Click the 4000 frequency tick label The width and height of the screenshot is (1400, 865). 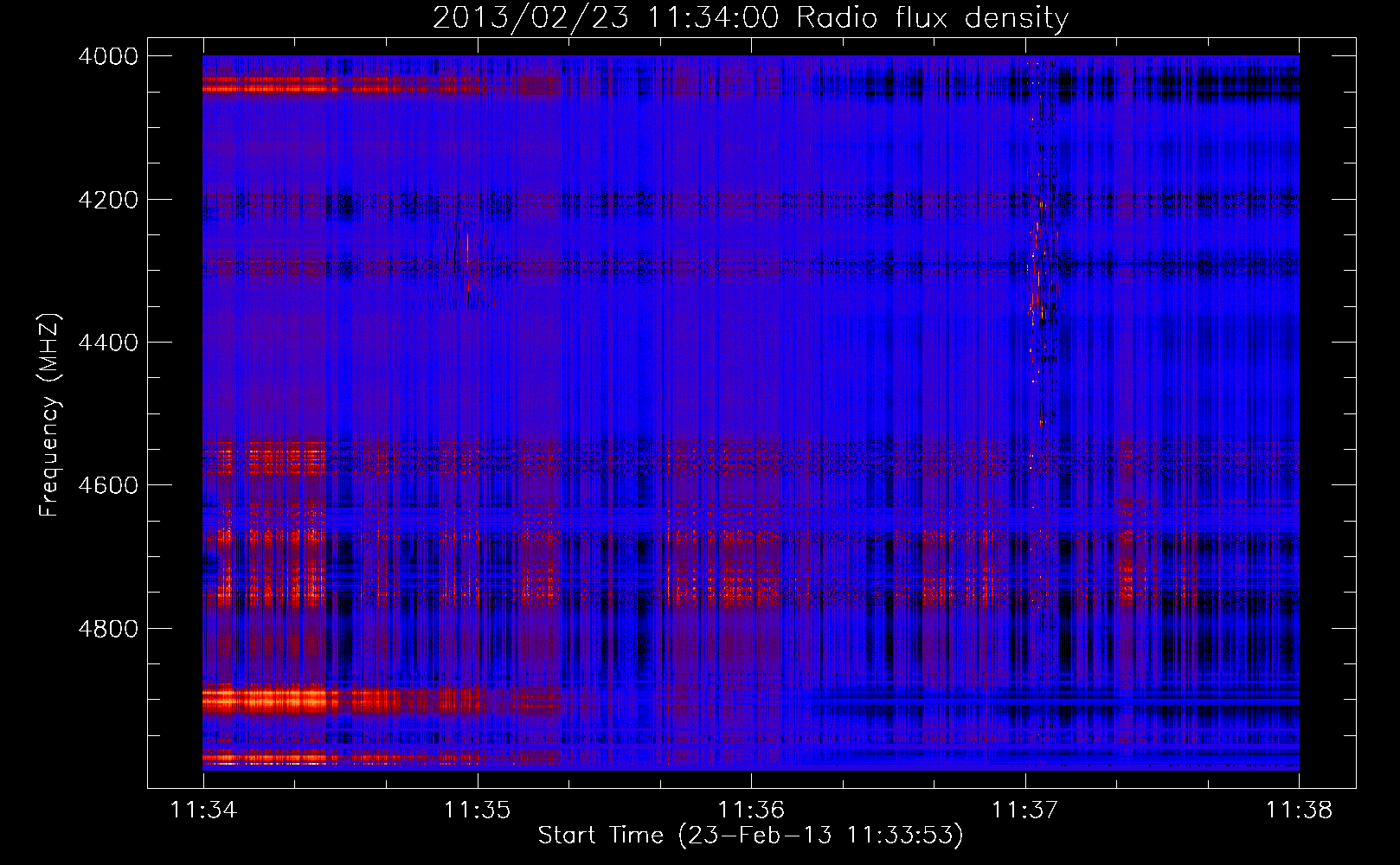[x=108, y=56]
